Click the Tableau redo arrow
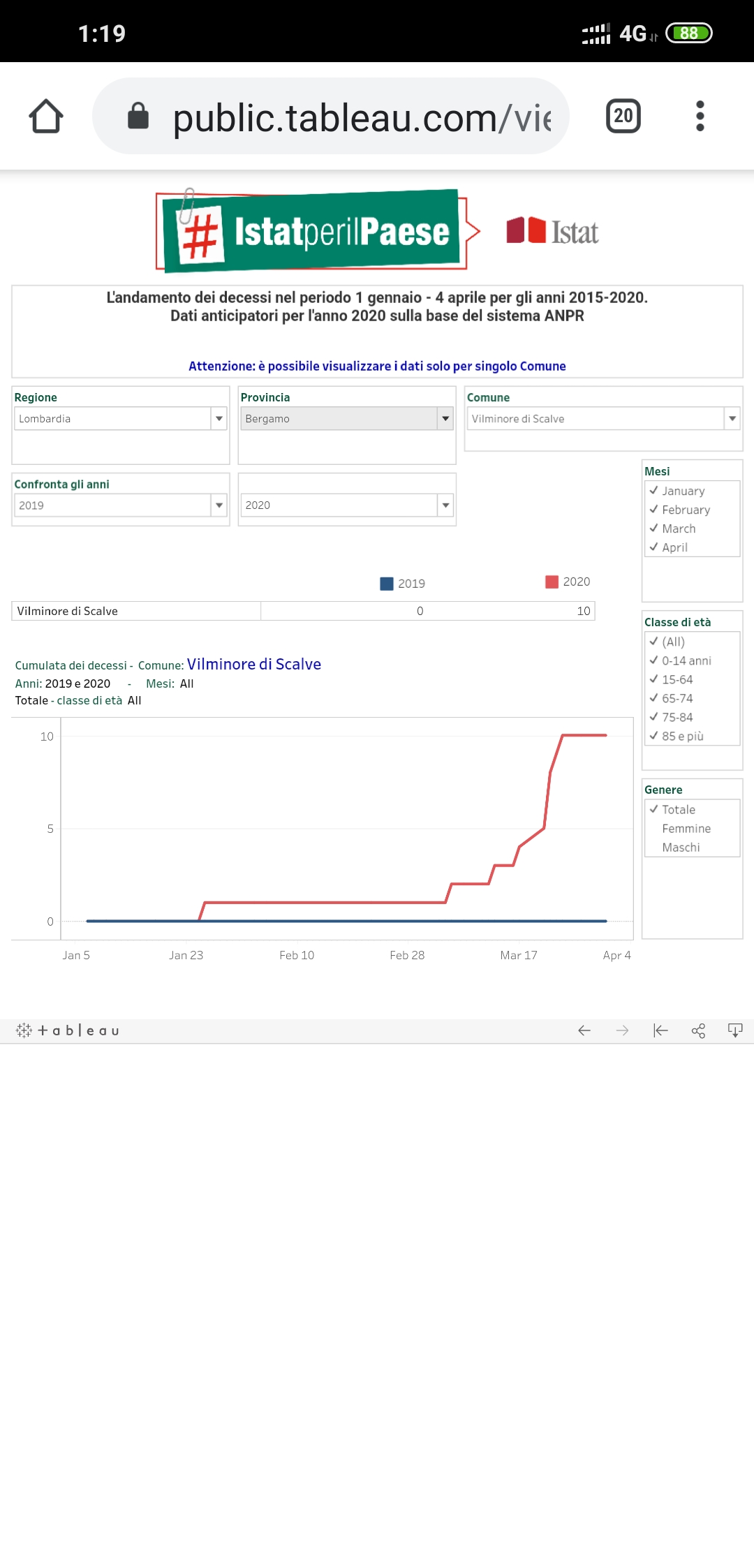Viewport: 754px width, 1568px height. (x=622, y=1030)
